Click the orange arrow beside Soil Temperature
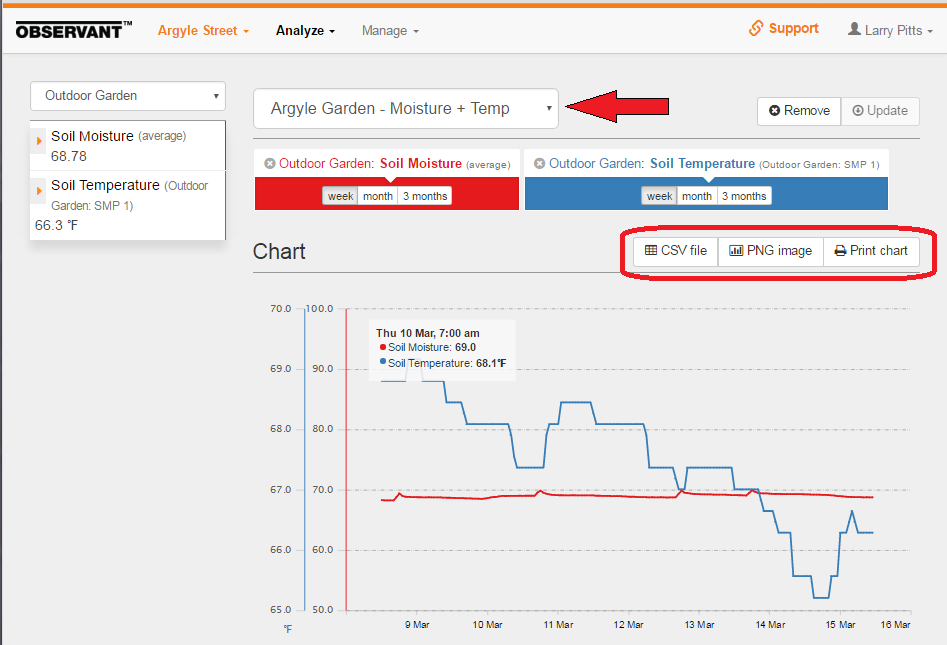947x645 pixels. point(40,190)
